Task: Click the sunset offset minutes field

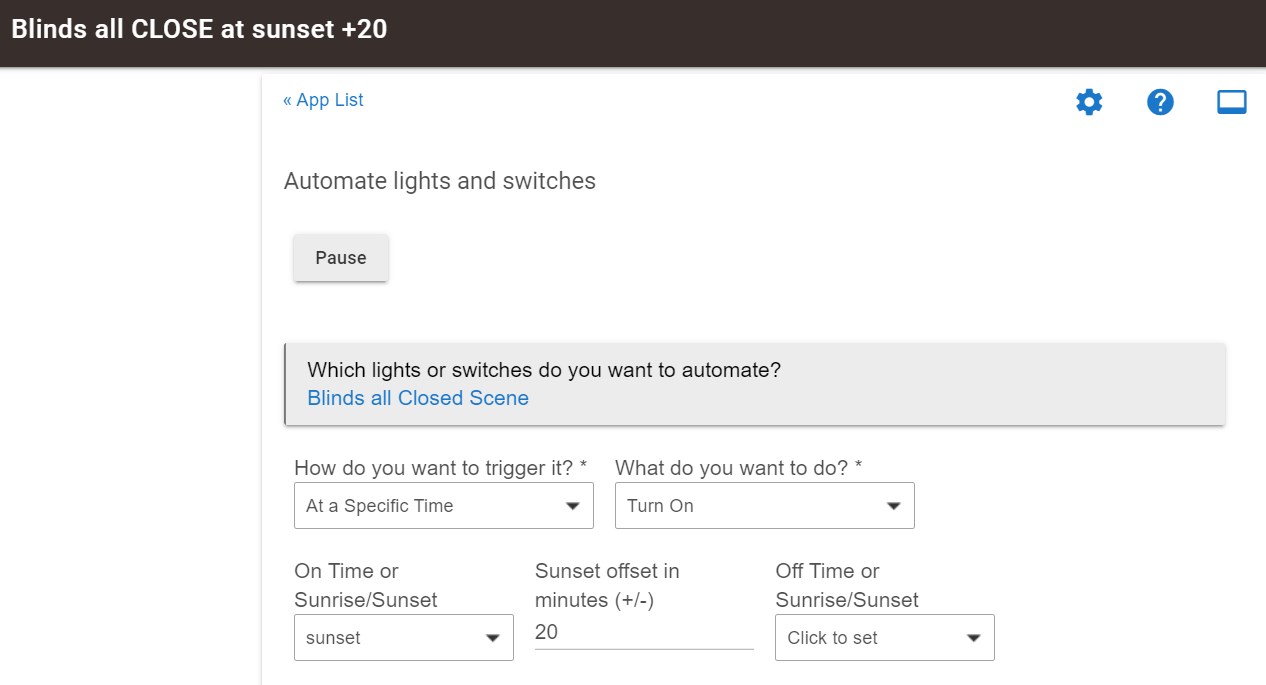Action: pyautogui.click(x=644, y=633)
